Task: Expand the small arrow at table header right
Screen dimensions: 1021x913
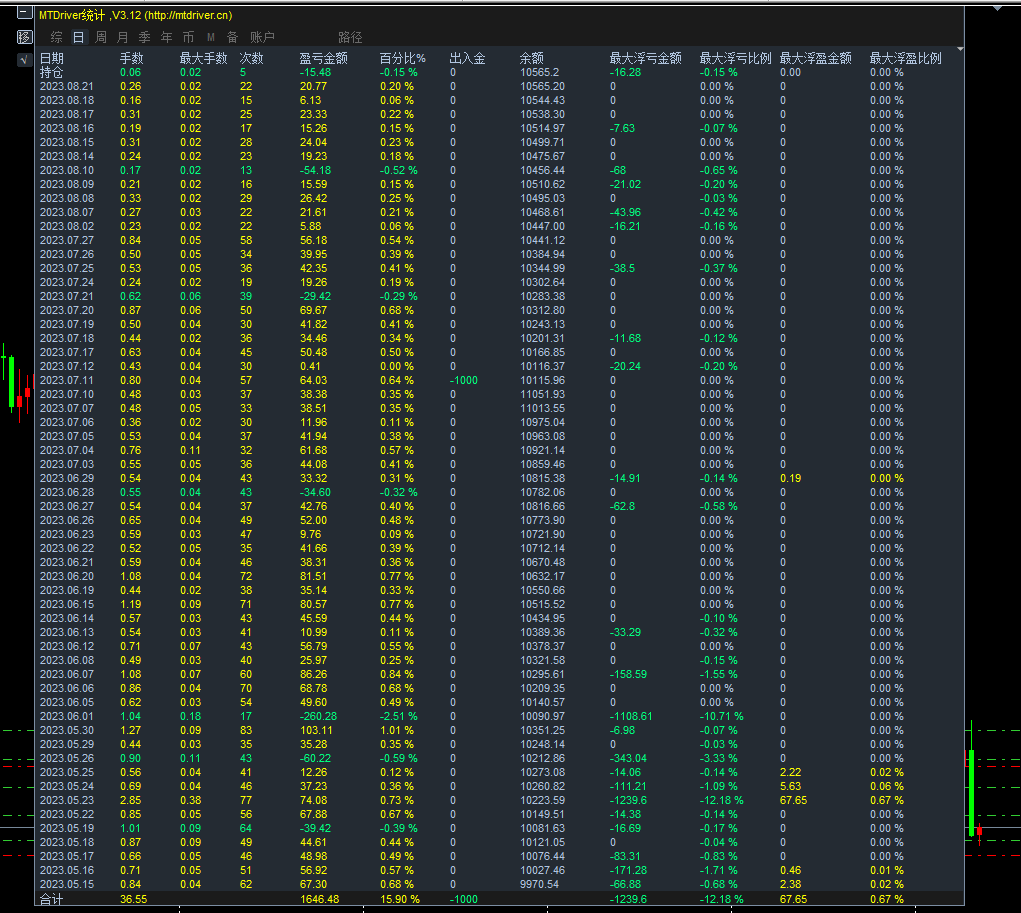Action: (960, 49)
